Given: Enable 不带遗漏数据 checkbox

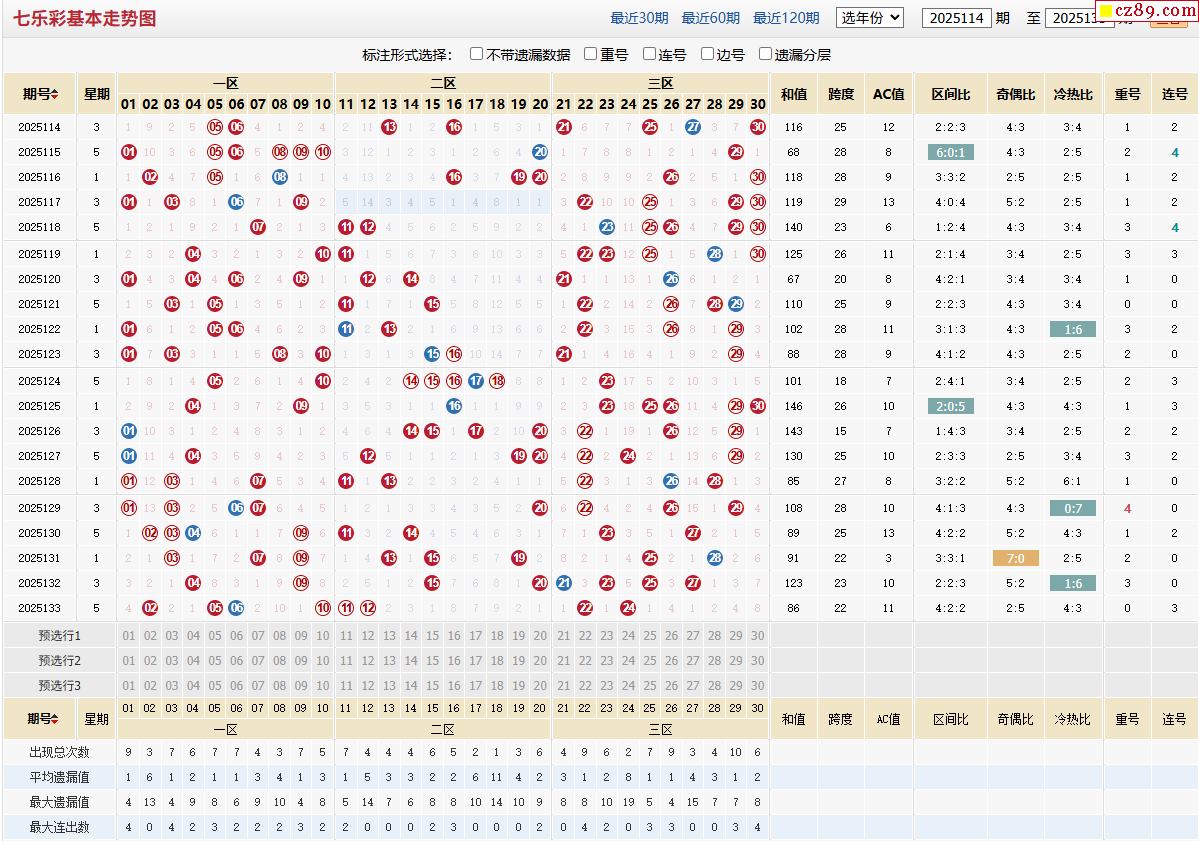Looking at the screenshot, I should pyautogui.click(x=477, y=54).
